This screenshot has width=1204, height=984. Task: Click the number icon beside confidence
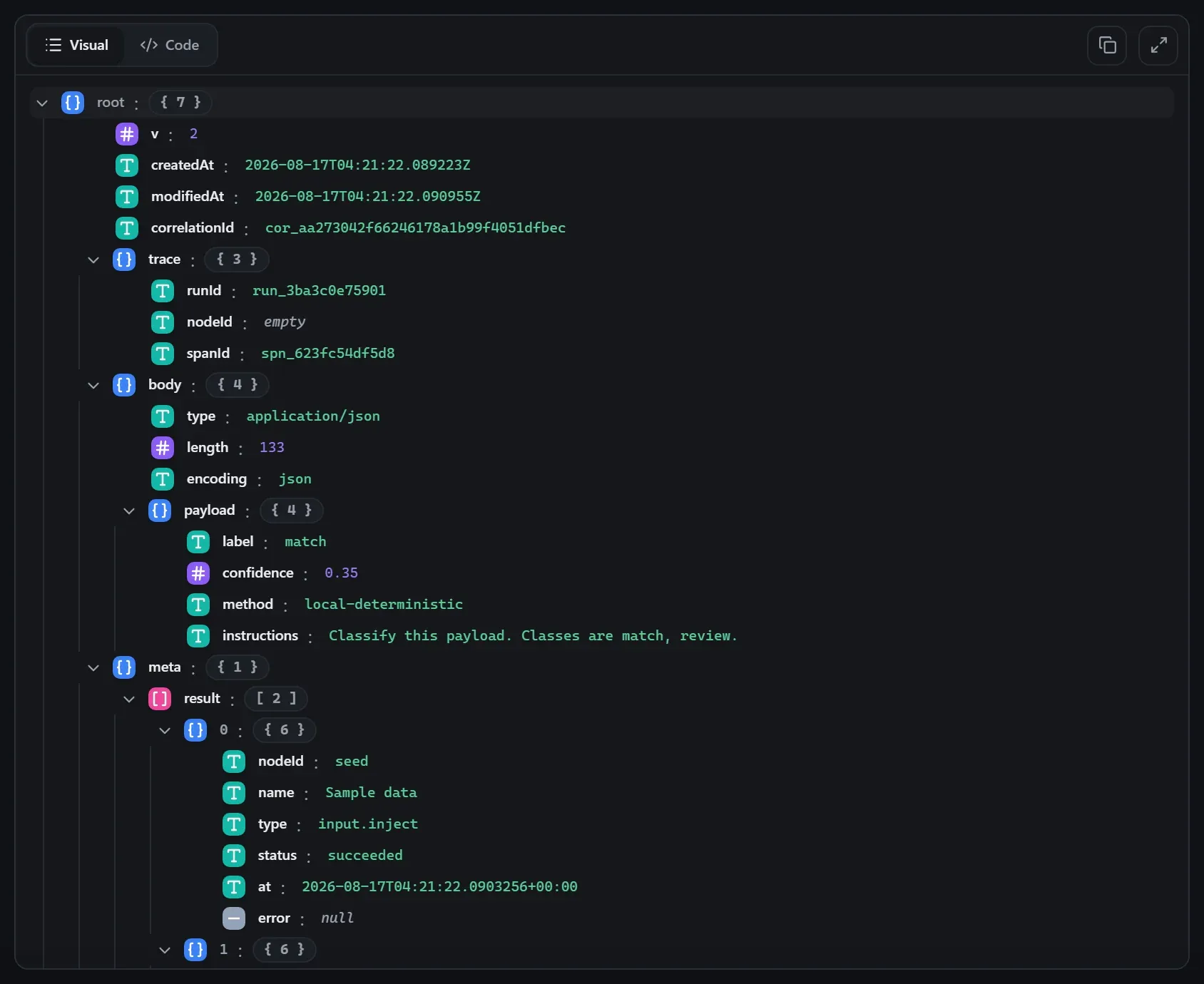click(x=198, y=573)
